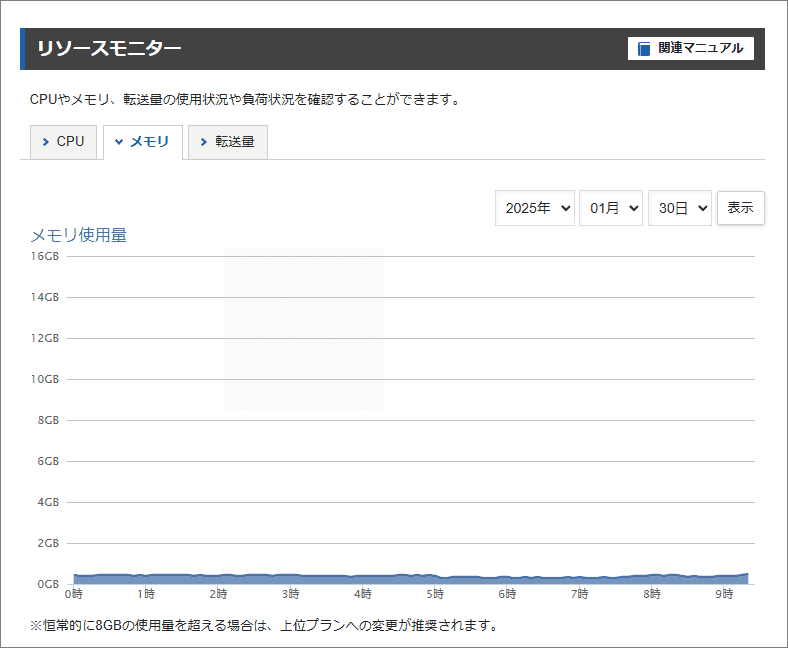Open the 2025年 year dropdown
This screenshot has width=788, height=648.
535,208
